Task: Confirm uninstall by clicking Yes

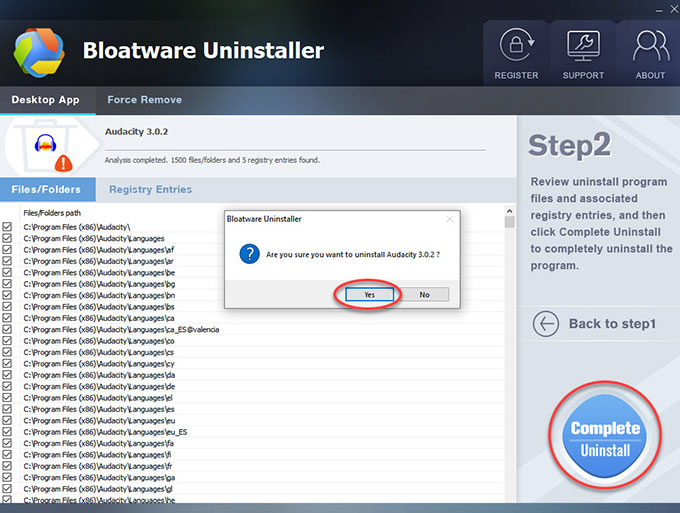Action: 369,294
